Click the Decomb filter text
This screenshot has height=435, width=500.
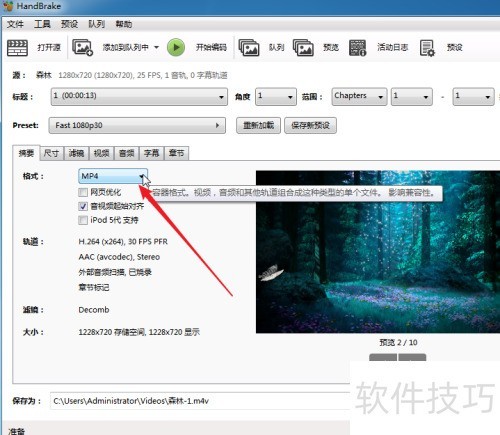[x=94, y=310]
